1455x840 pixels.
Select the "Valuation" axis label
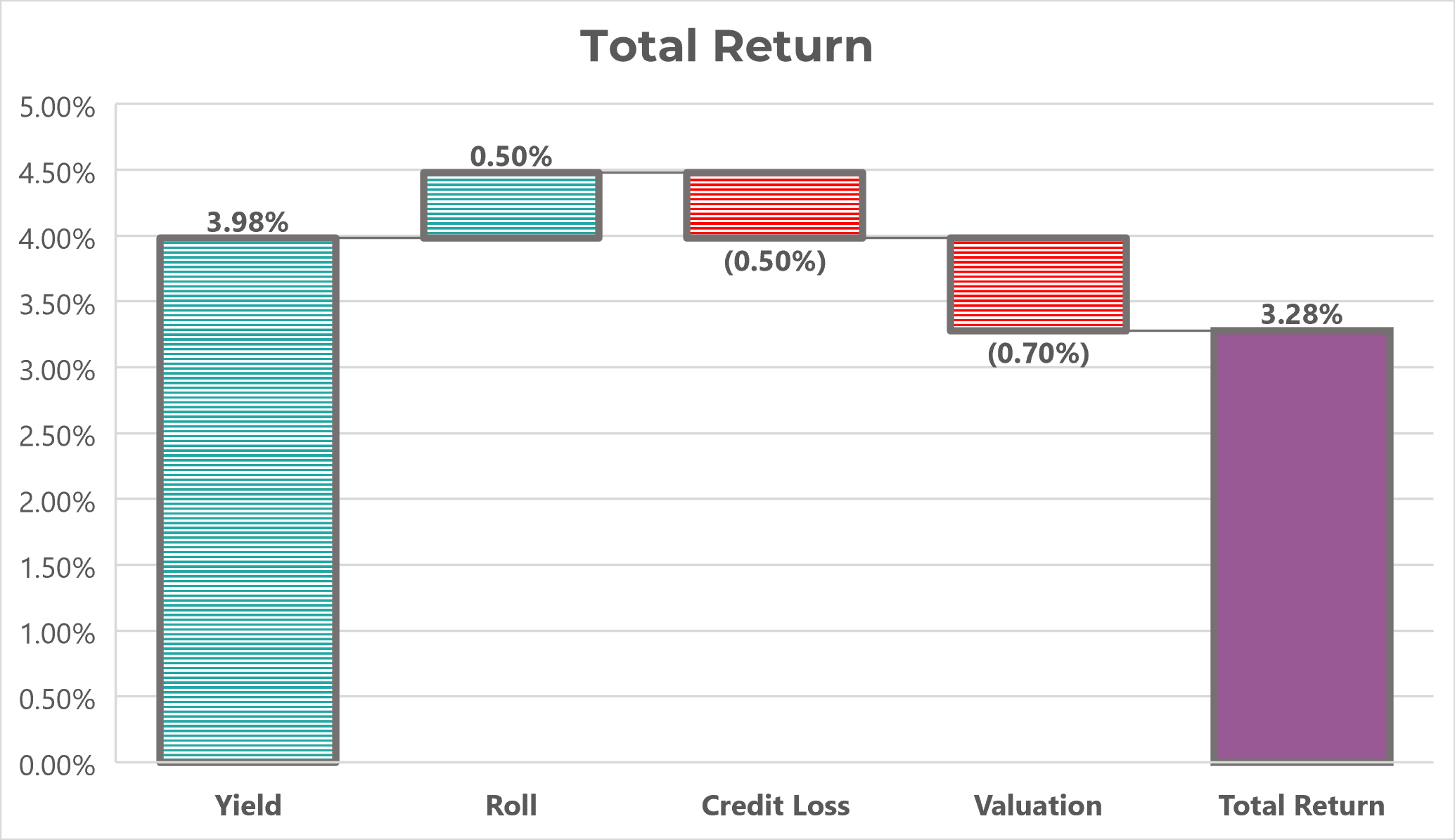[x=1038, y=806]
